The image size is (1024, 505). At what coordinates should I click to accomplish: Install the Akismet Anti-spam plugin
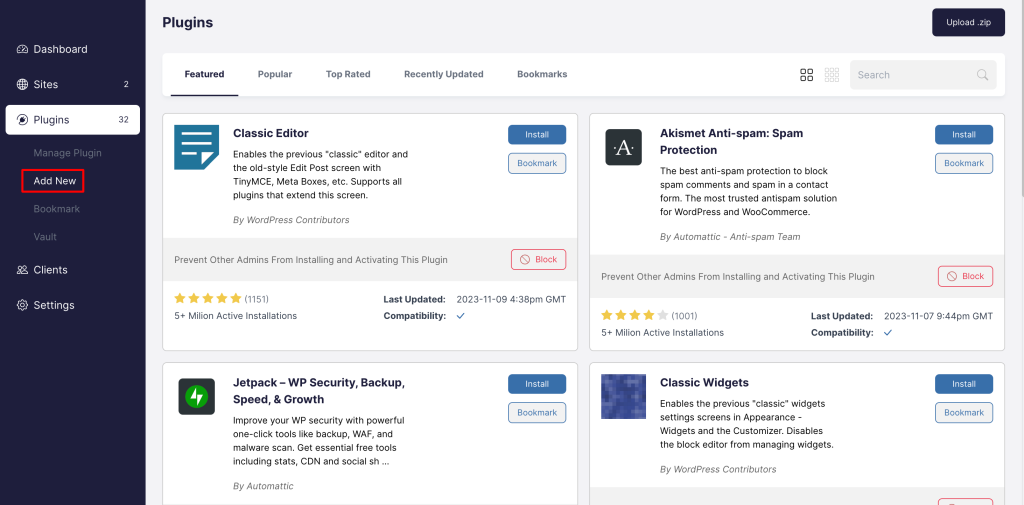tap(964, 135)
